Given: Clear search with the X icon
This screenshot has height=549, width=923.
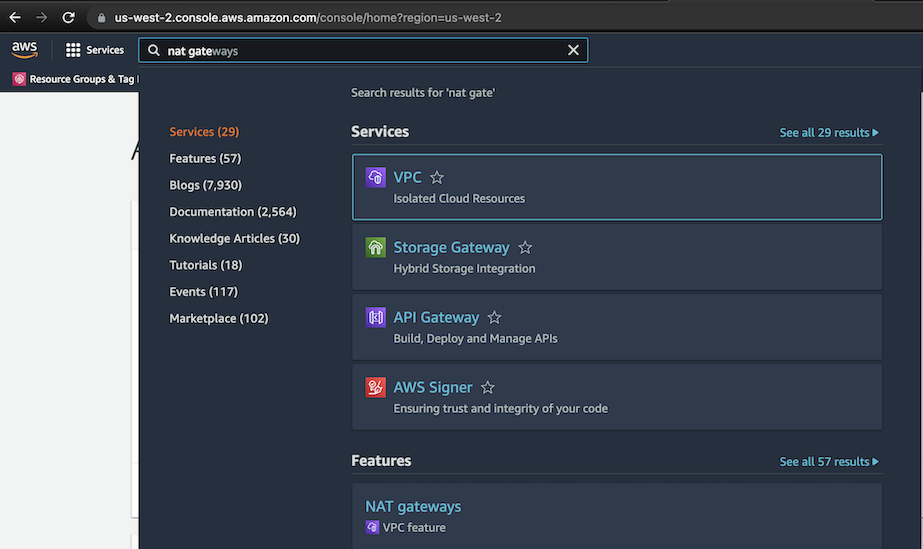Looking at the screenshot, I should (x=573, y=50).
